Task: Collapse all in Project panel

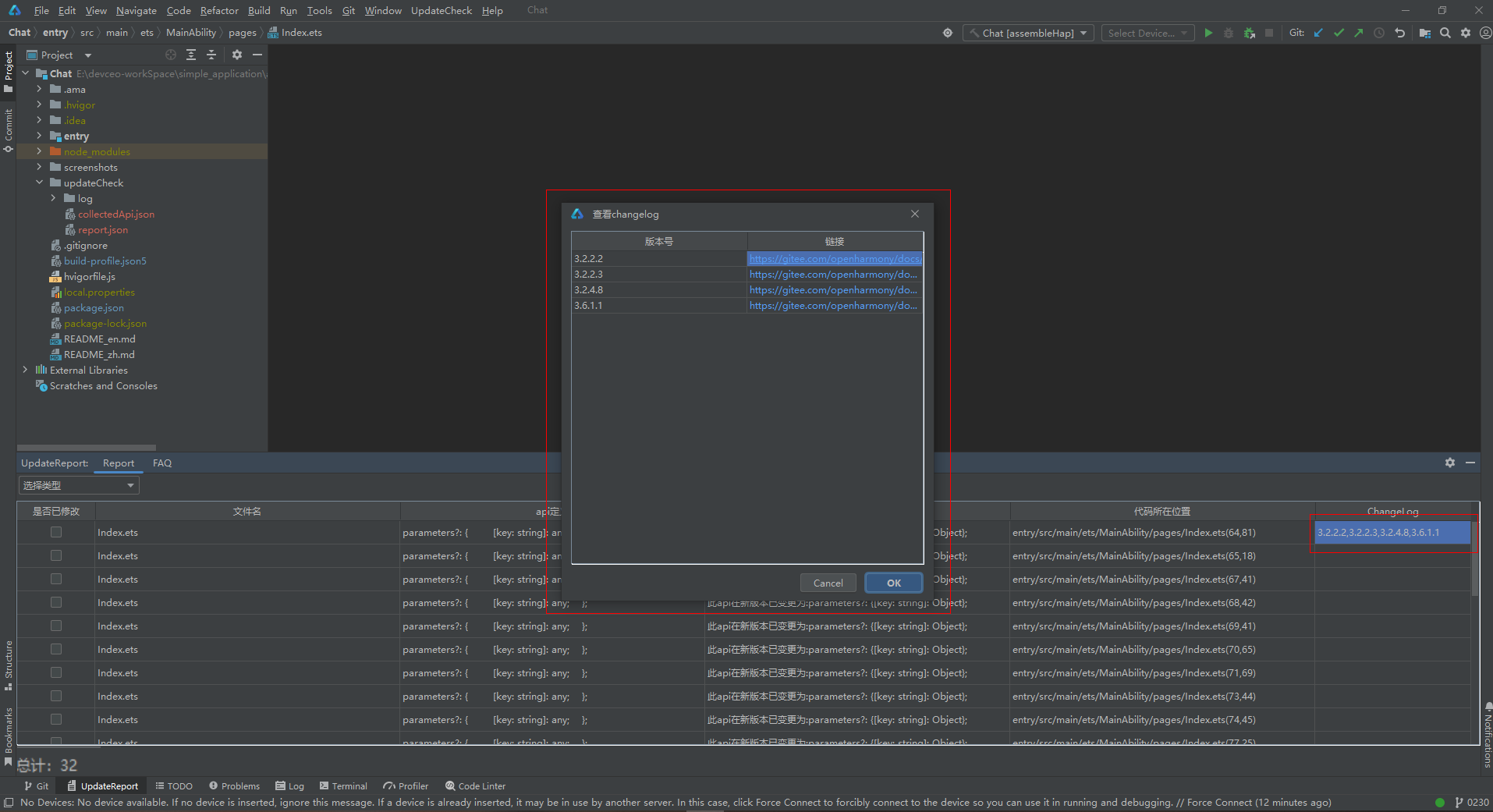Action: (x=211, y=55)
